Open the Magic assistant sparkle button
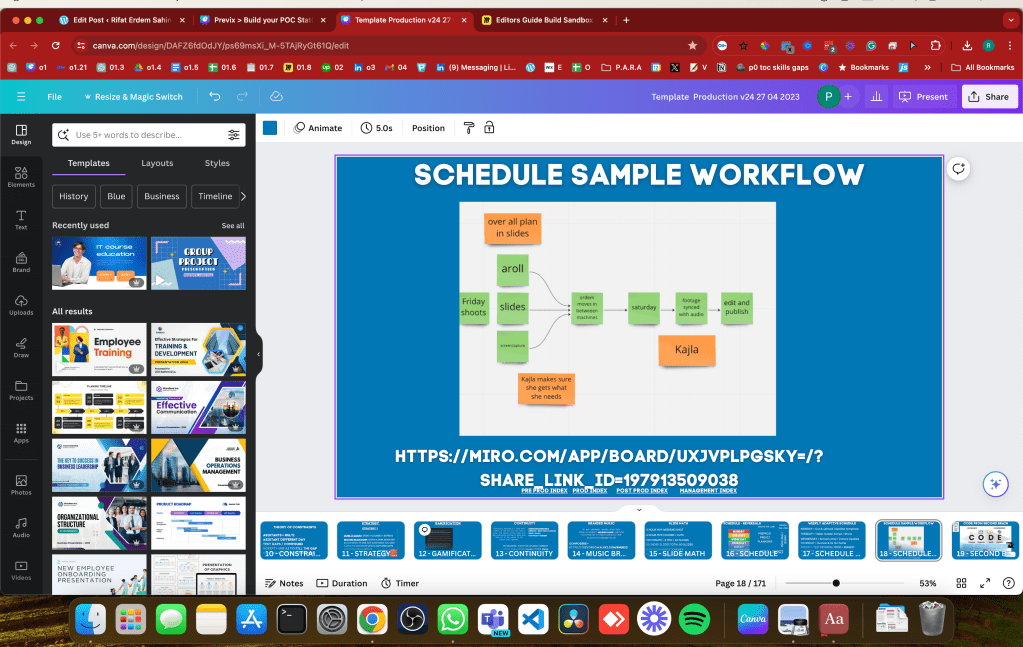The width and height of the screenshot is (1023, 647). [x=995, y=484]
